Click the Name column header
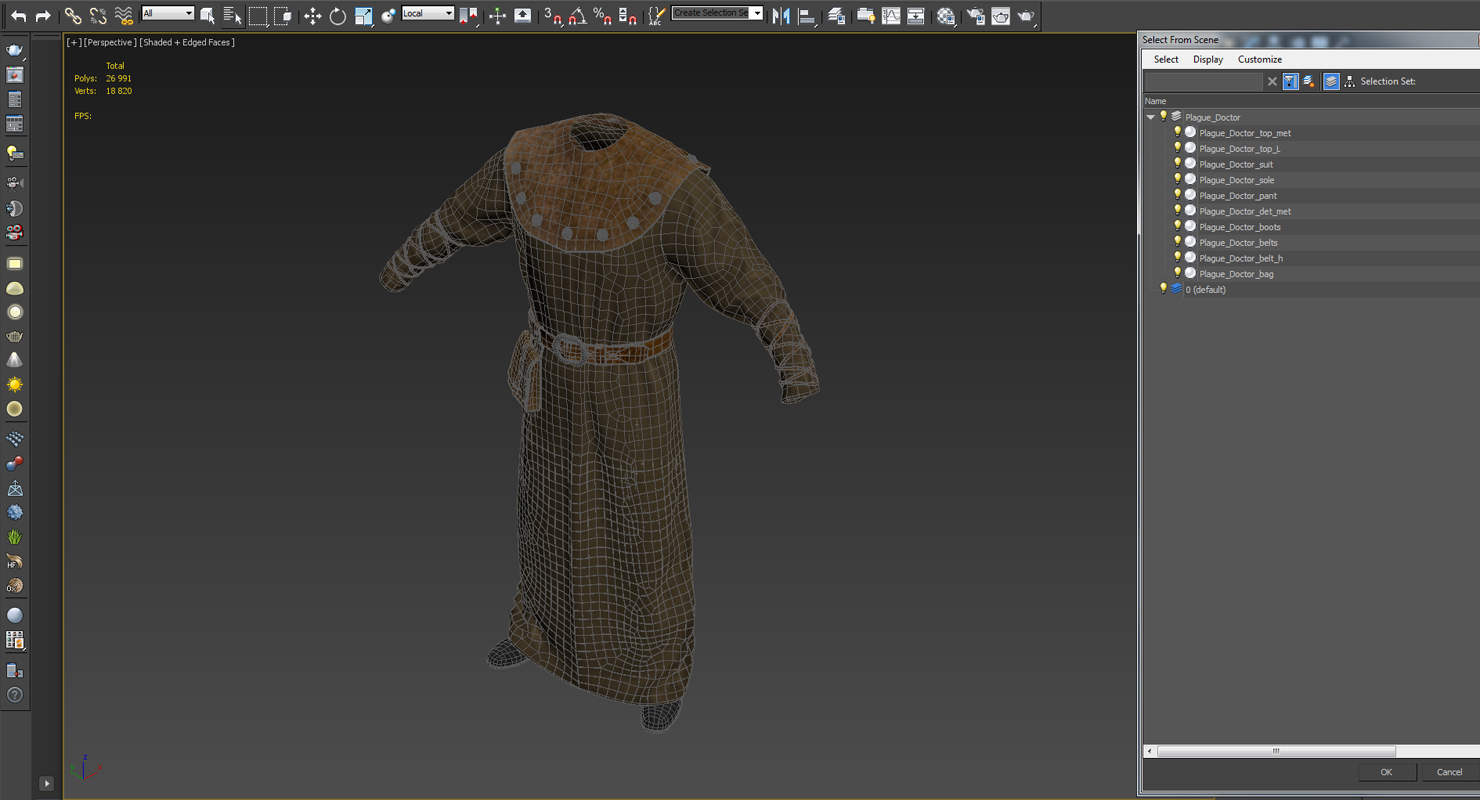 click(x=1311, y=101)
